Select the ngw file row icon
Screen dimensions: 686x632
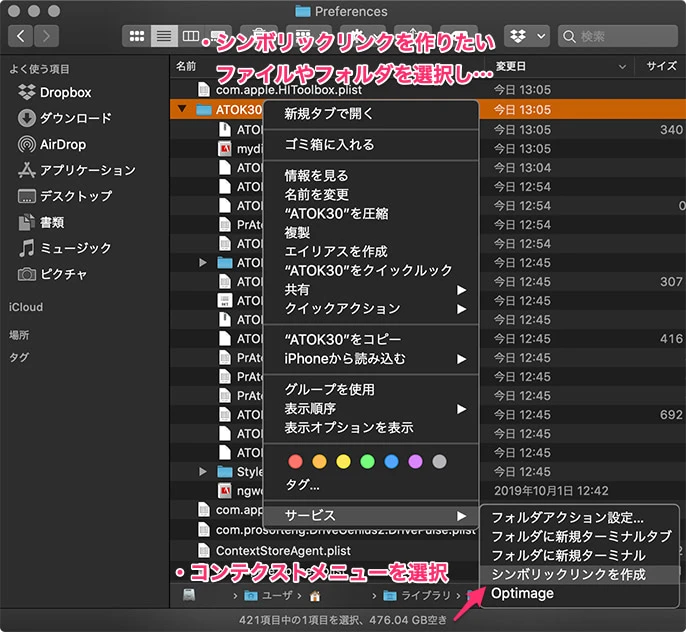225,491
